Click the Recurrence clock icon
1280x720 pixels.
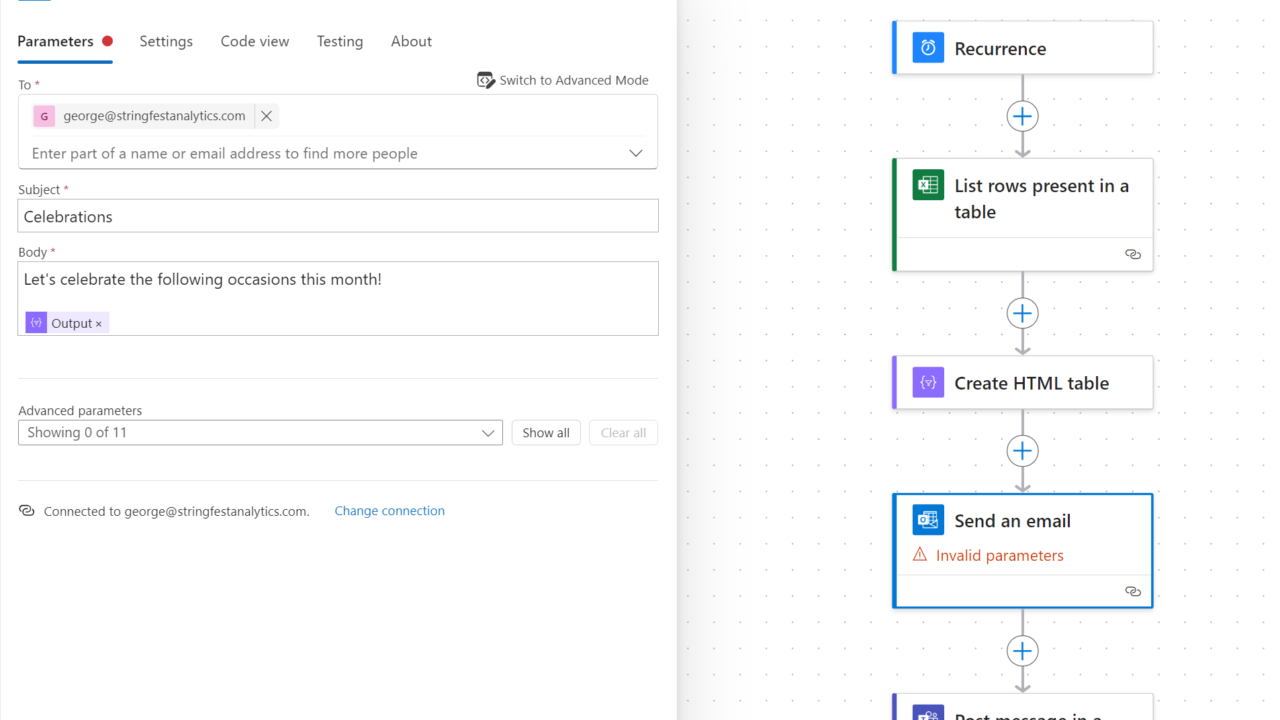point(928,48)
